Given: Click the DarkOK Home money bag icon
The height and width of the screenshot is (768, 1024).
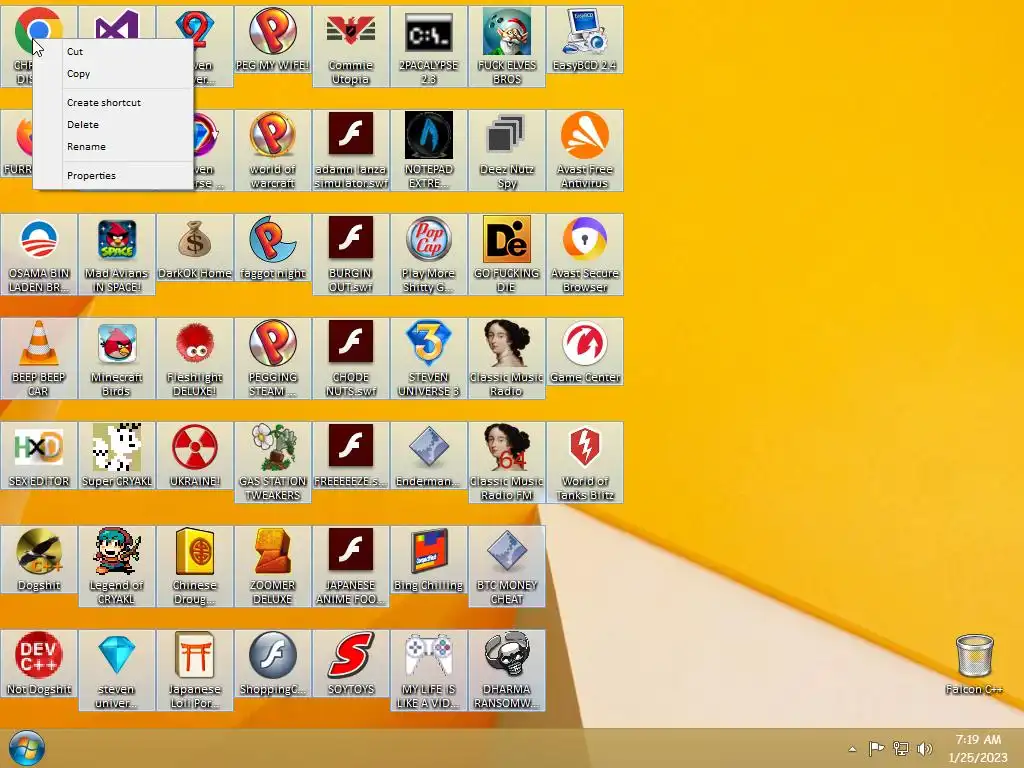Looking at the screenshot, I should [195, 248].
